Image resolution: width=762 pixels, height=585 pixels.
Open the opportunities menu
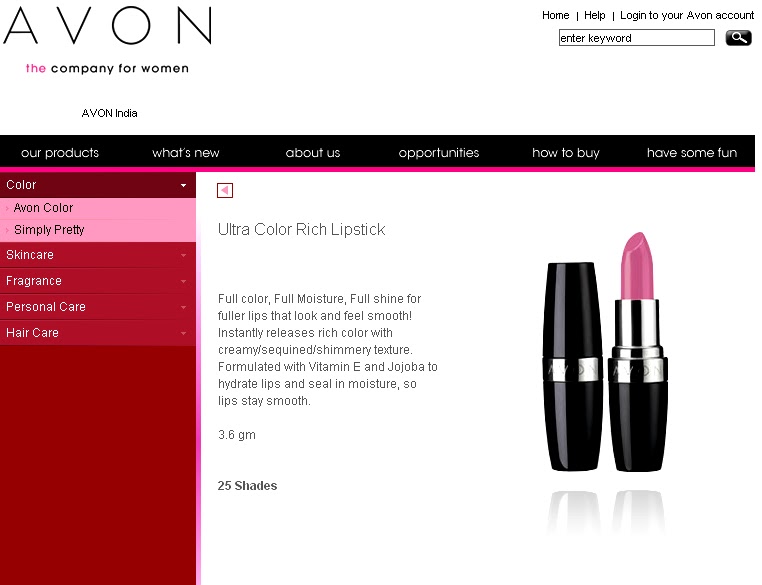(439, 153)
